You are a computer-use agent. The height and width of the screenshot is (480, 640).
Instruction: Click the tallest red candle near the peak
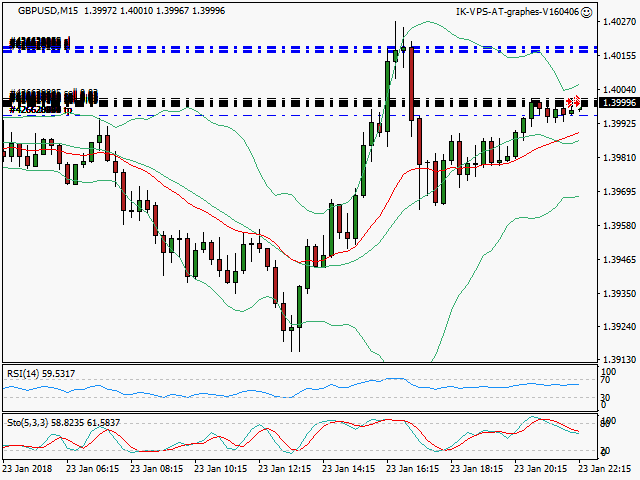pyautogui.click(x=412, y=82)
